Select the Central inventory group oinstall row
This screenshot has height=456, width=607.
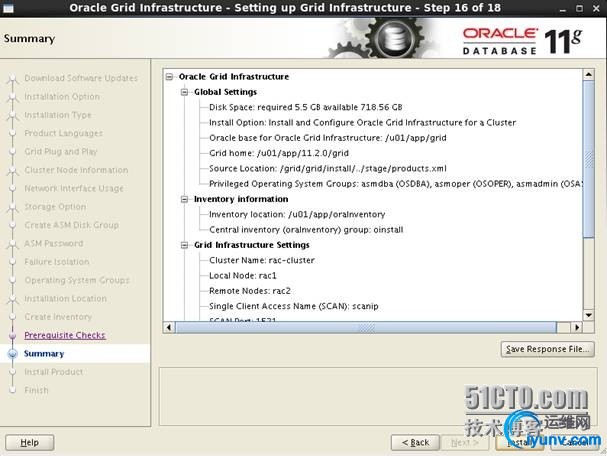tap(306, 230)
